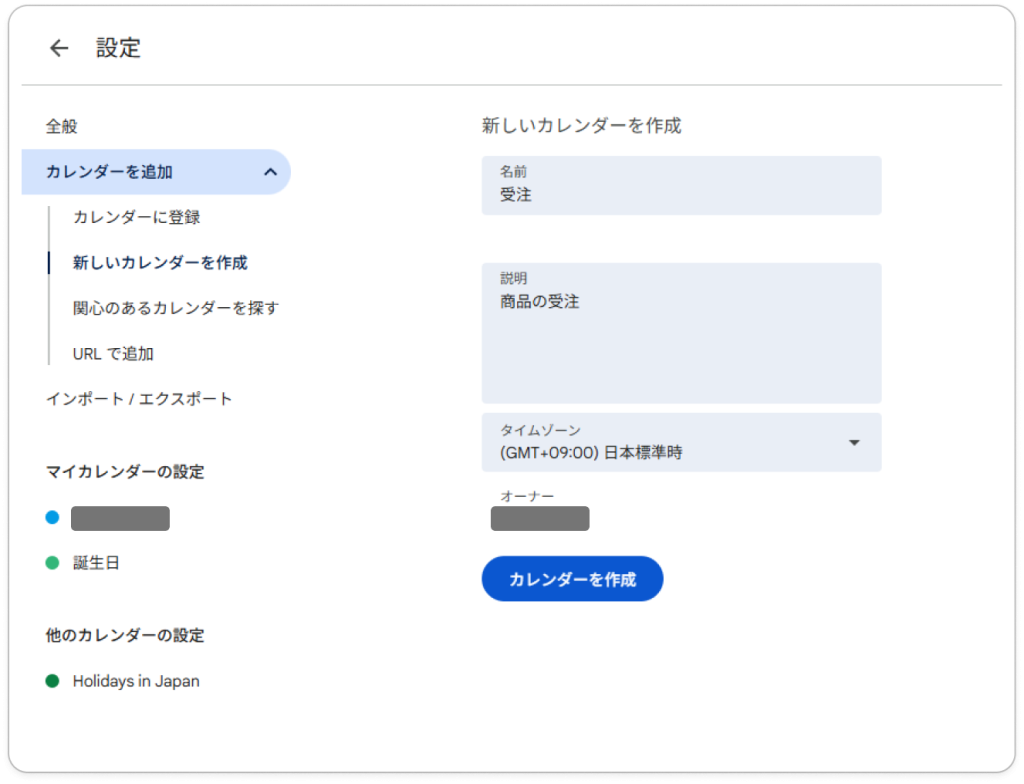Click the オーナー field
Screen dimensions: 1024x784
tap(539, 518)
